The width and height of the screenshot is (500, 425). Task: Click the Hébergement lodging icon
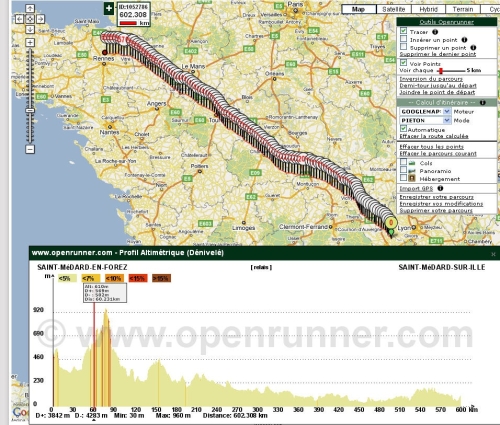pos(412,178)
